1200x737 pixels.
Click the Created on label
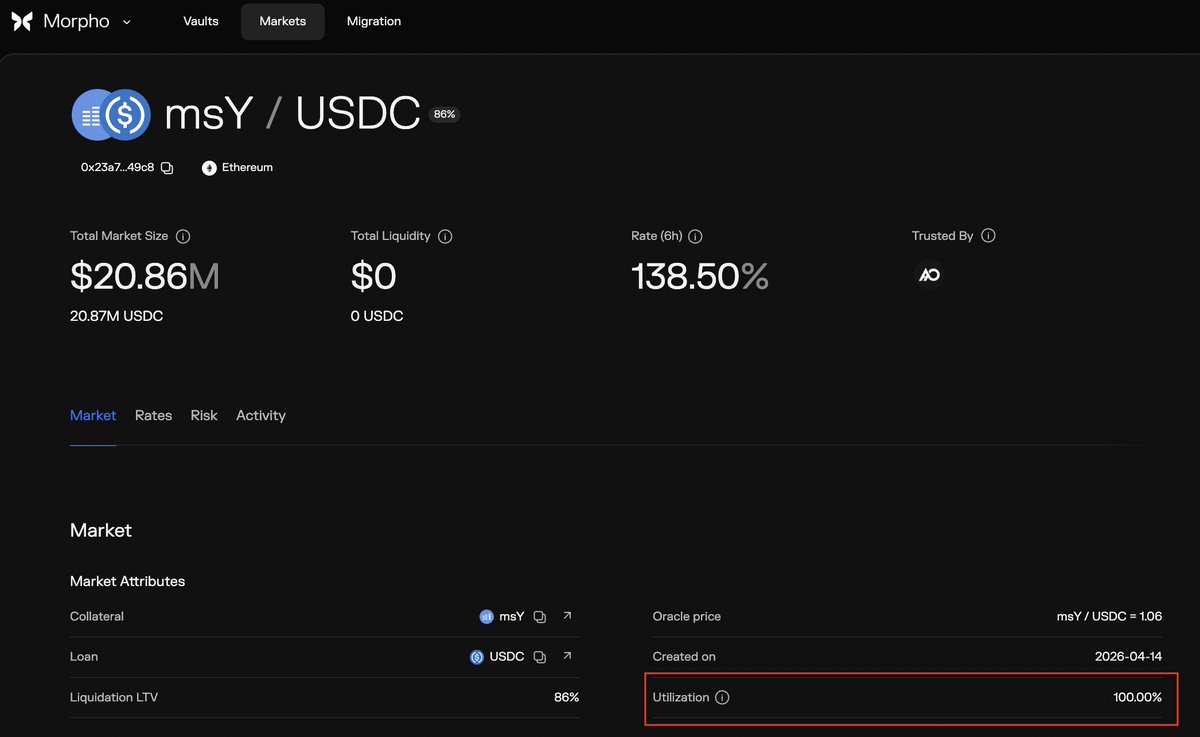[684, 657]
